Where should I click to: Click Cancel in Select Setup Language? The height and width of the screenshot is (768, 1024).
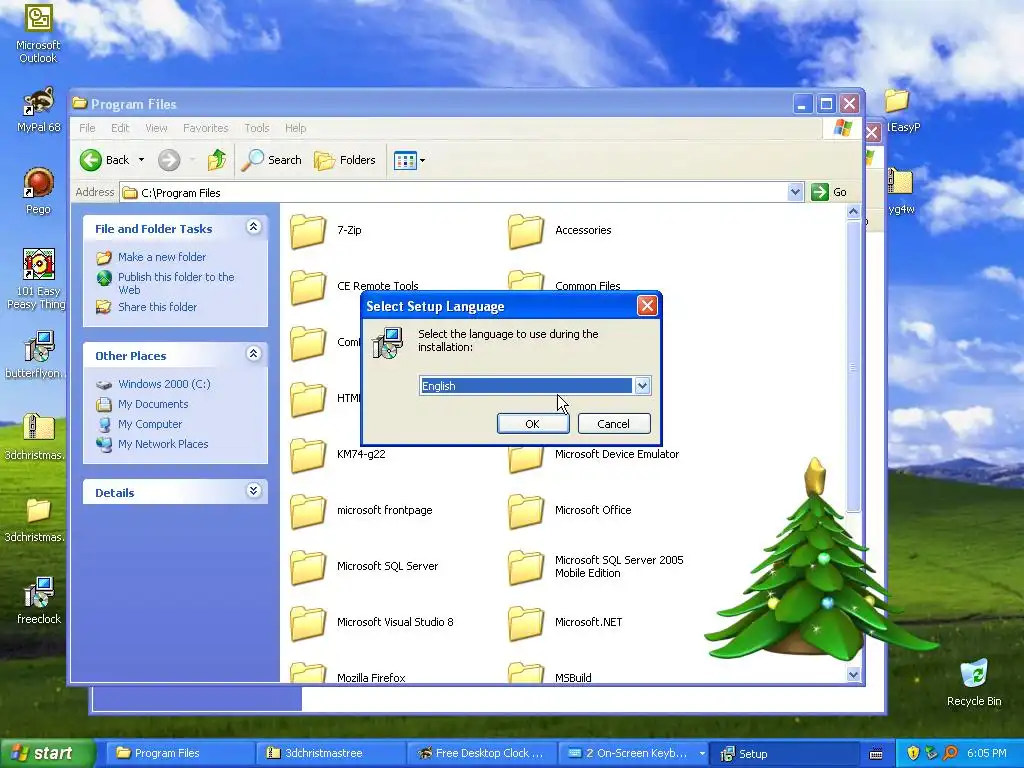(614, 424)
